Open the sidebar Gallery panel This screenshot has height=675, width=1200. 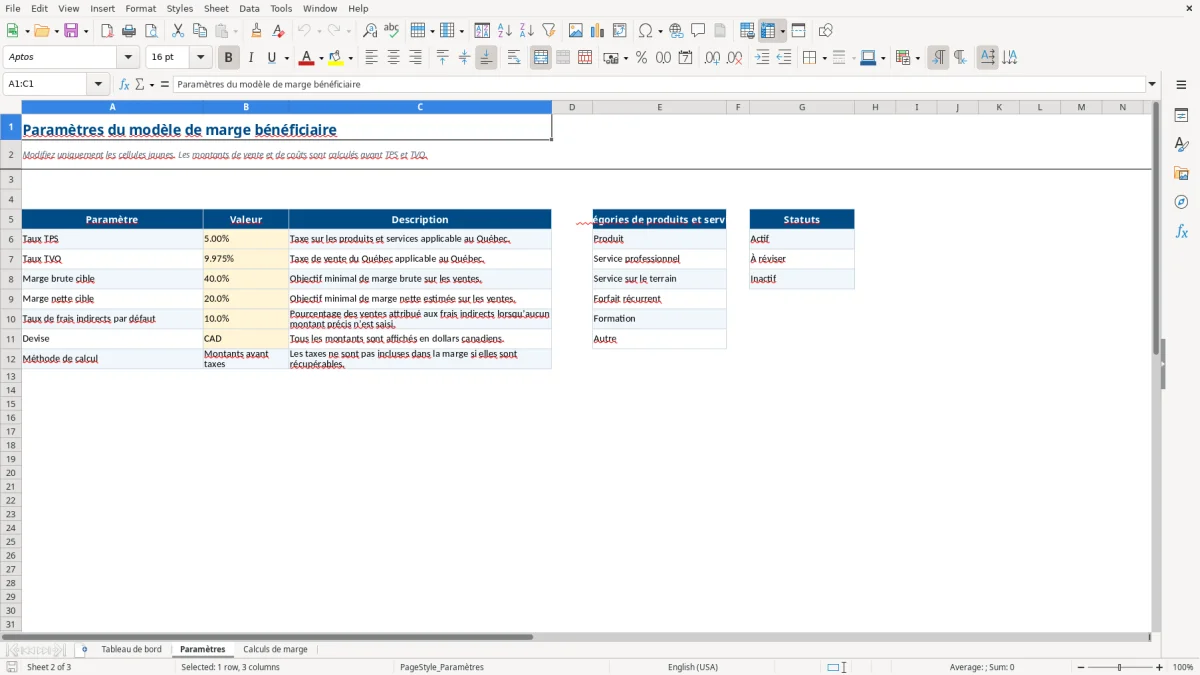point(1181,173)
